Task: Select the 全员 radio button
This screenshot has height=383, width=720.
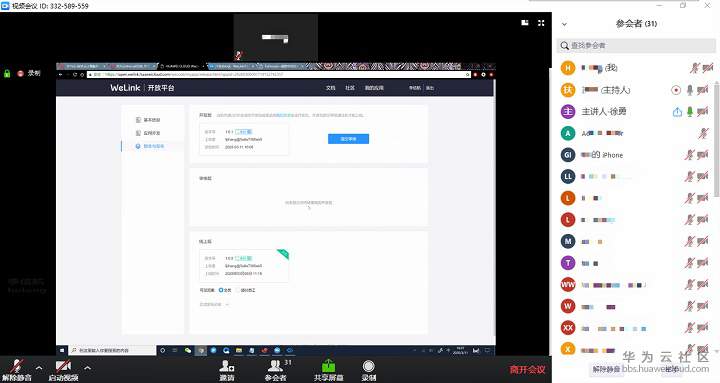Action: point(221,290)
